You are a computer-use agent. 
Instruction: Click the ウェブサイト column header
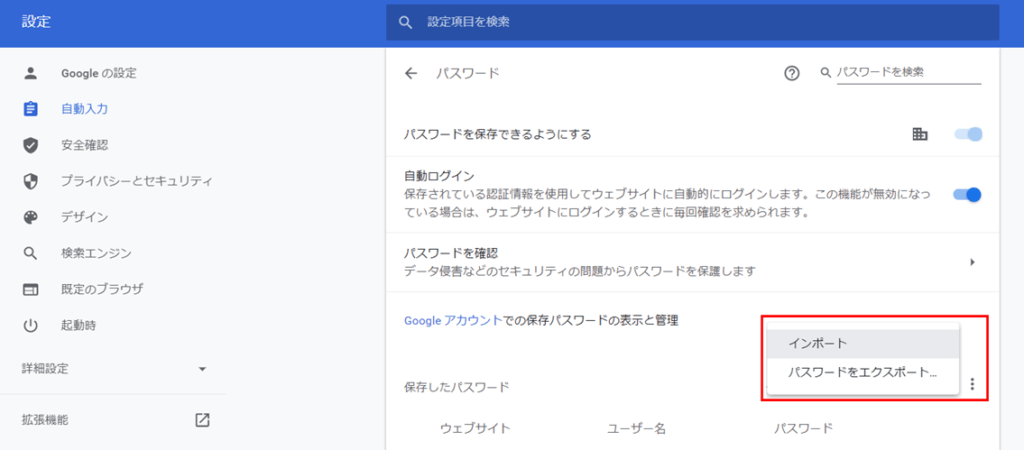475,428
